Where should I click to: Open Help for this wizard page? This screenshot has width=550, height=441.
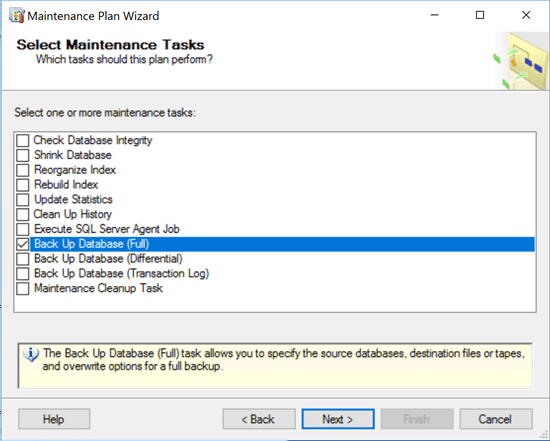pos(54,419)
